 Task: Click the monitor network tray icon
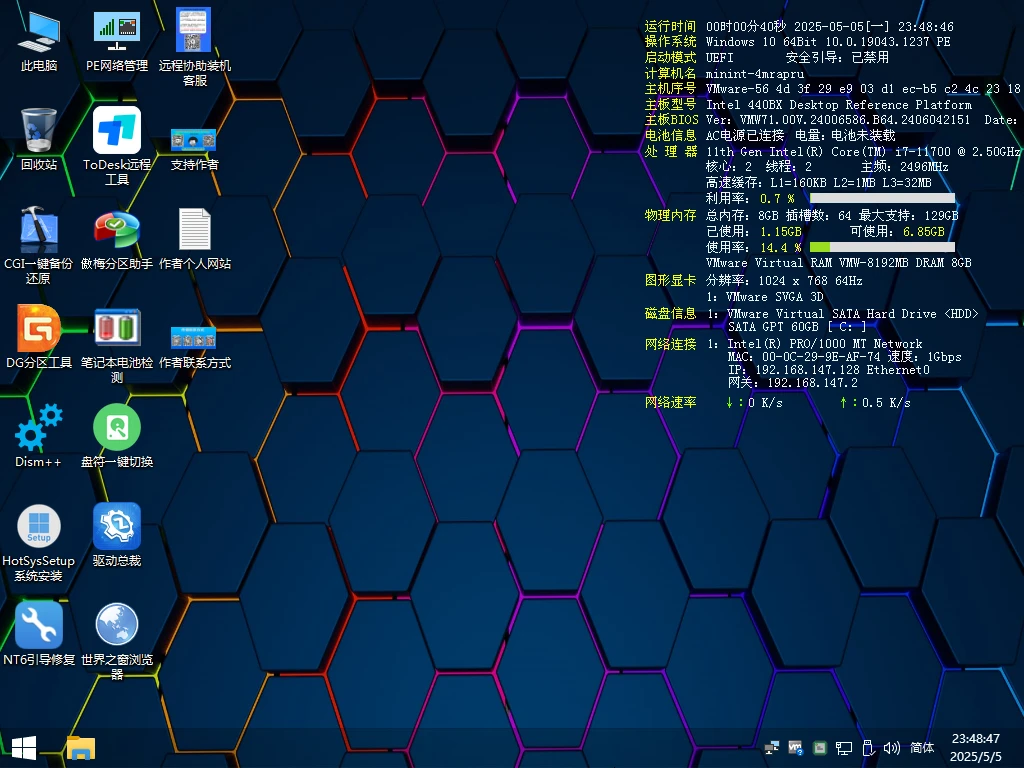pos(844,748)
